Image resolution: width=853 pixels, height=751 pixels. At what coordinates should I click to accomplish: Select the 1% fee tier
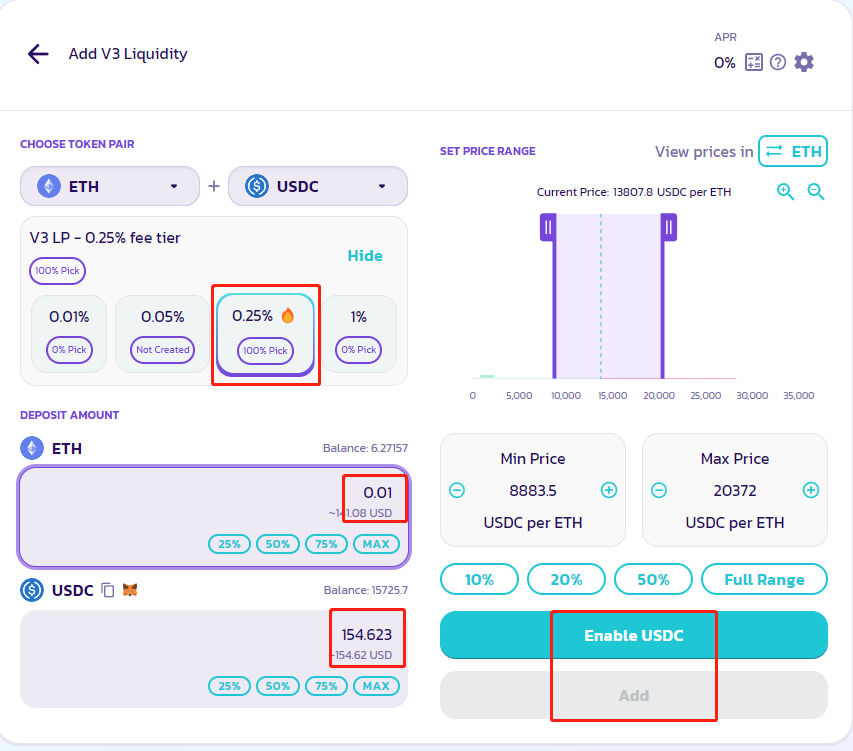[358, 334]
